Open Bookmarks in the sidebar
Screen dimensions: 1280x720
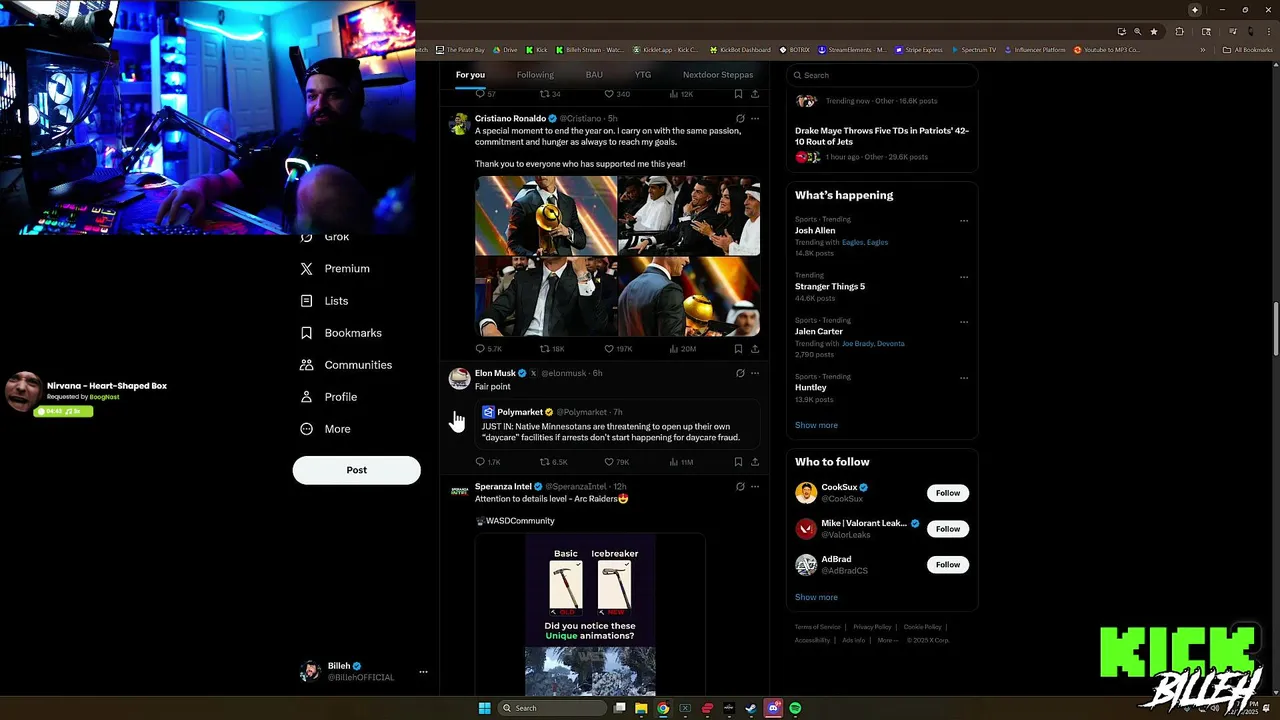pyautogui.click(x=340, y=333)
